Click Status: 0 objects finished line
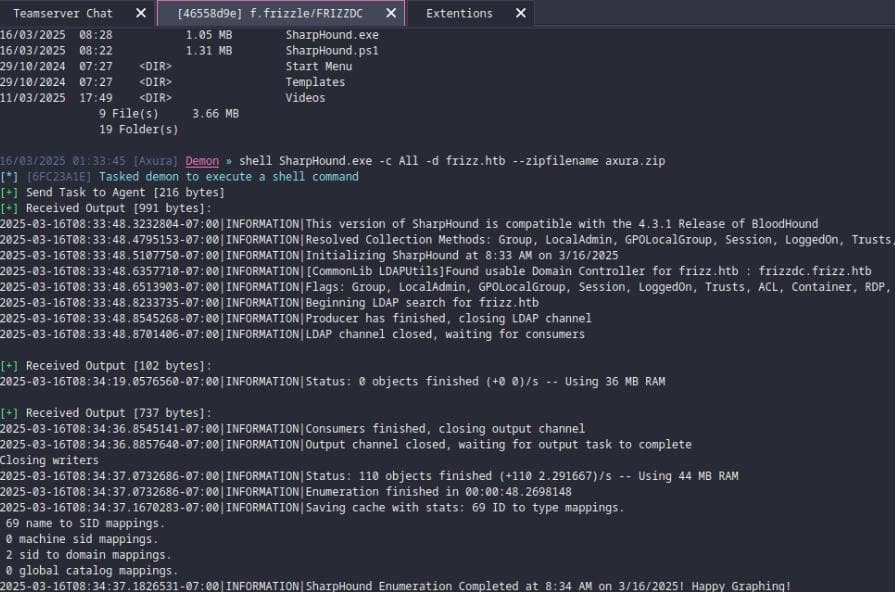895x592 pixels. (x=333, y=381)
